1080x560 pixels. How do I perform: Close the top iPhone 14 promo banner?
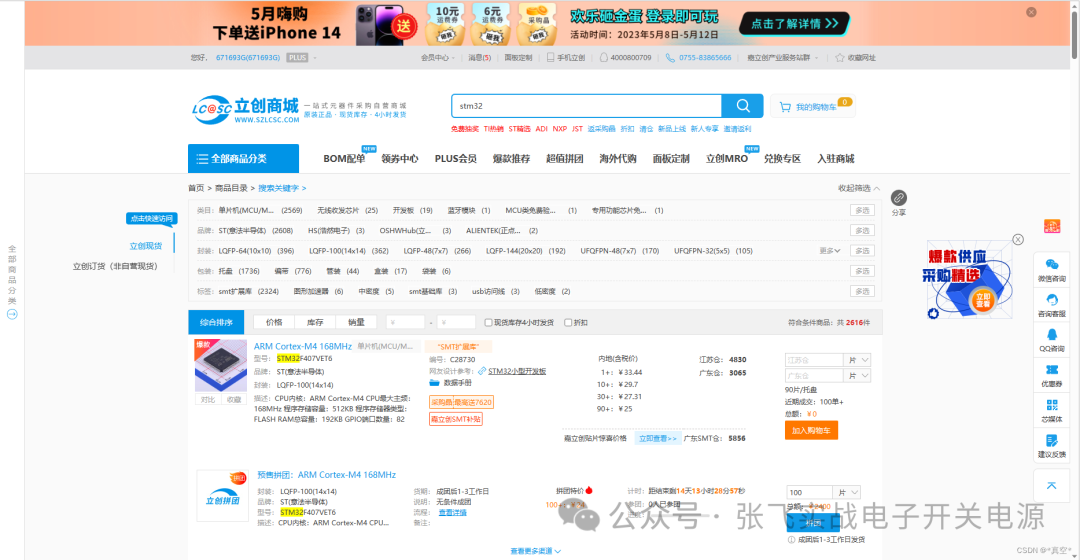(x=1031, y=12)
